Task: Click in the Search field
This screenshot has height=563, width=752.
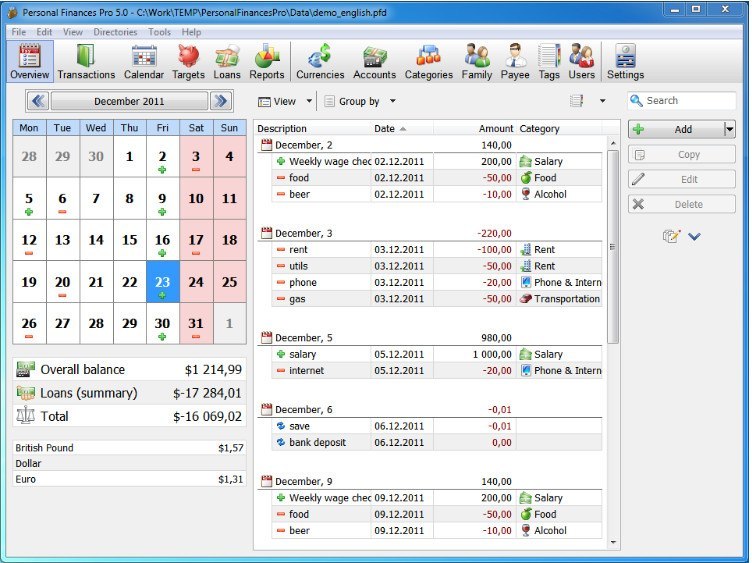Action: (682, 101)
